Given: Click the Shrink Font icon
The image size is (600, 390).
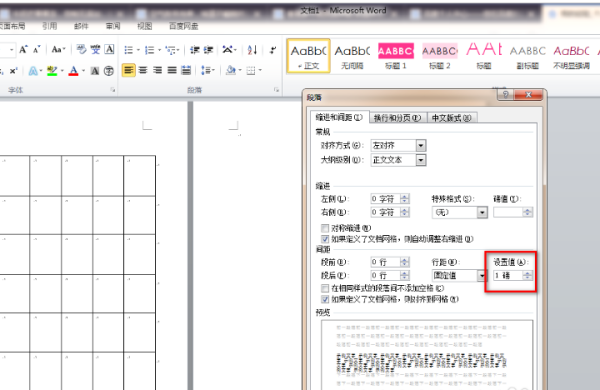Looking at the screenshot, I should pyautogui.click(x=37, y=49).
